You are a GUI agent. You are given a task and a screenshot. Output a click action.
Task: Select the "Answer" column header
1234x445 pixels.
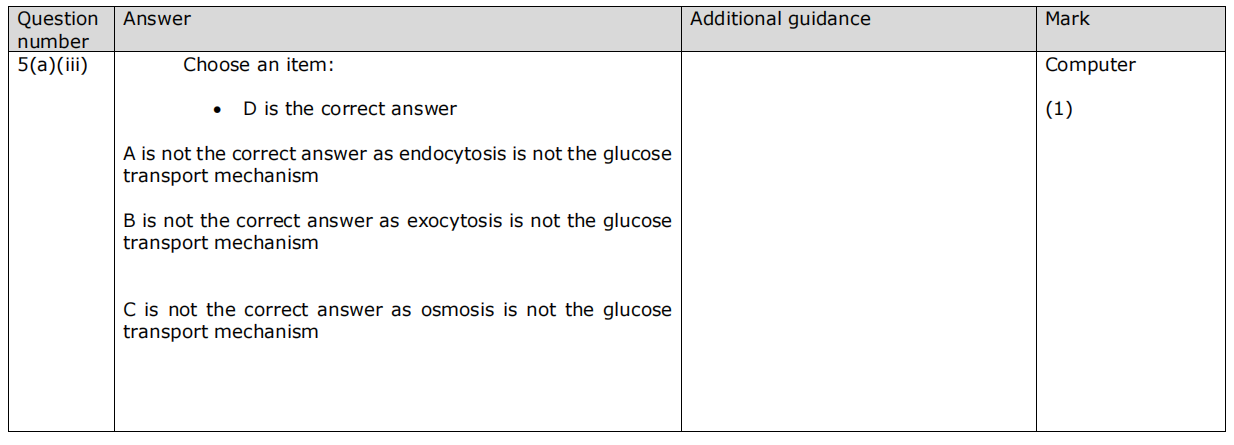pos(157,19)
